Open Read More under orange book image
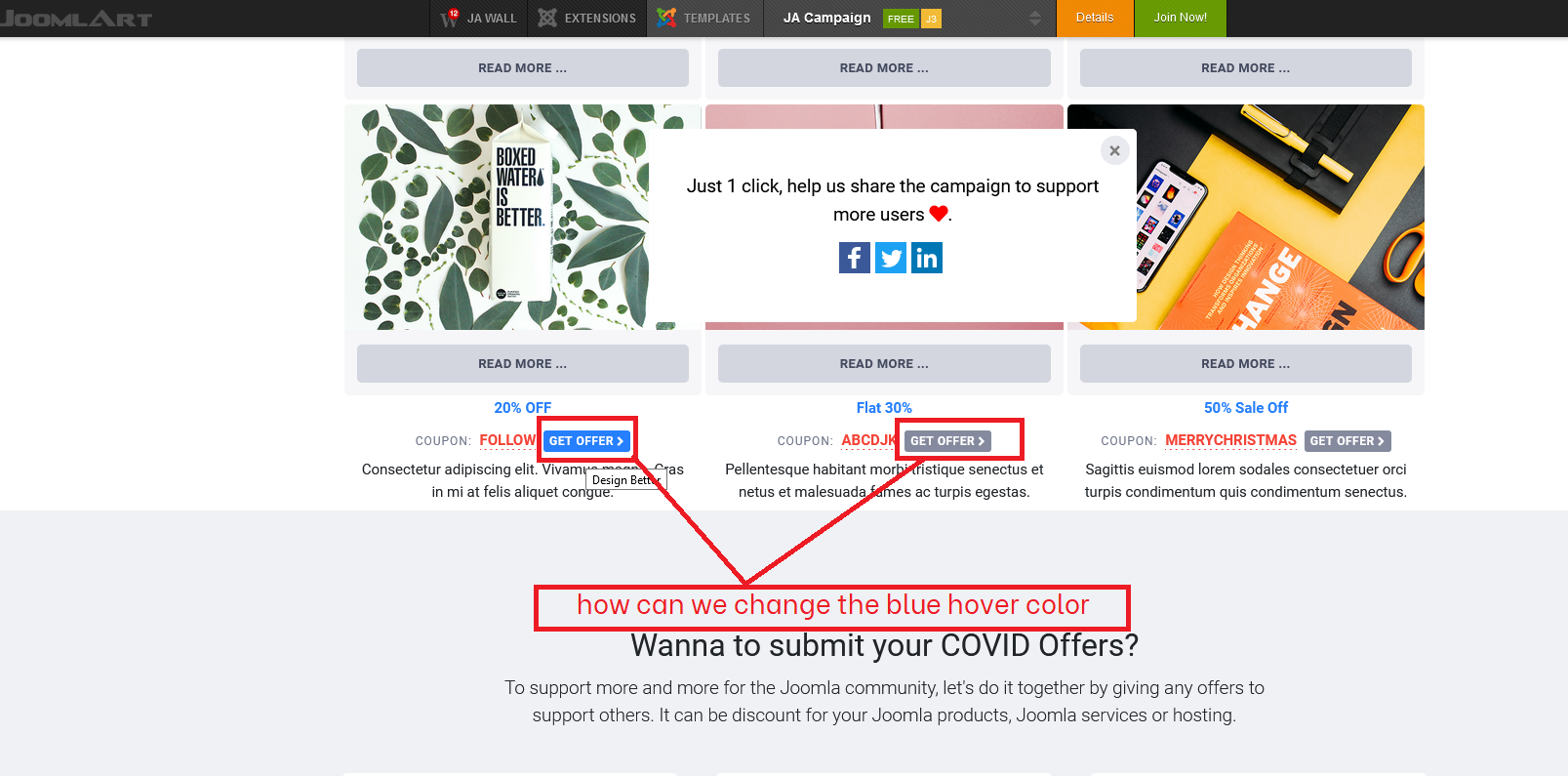Screen dimensions: 1568x776 click(1246, 363)
